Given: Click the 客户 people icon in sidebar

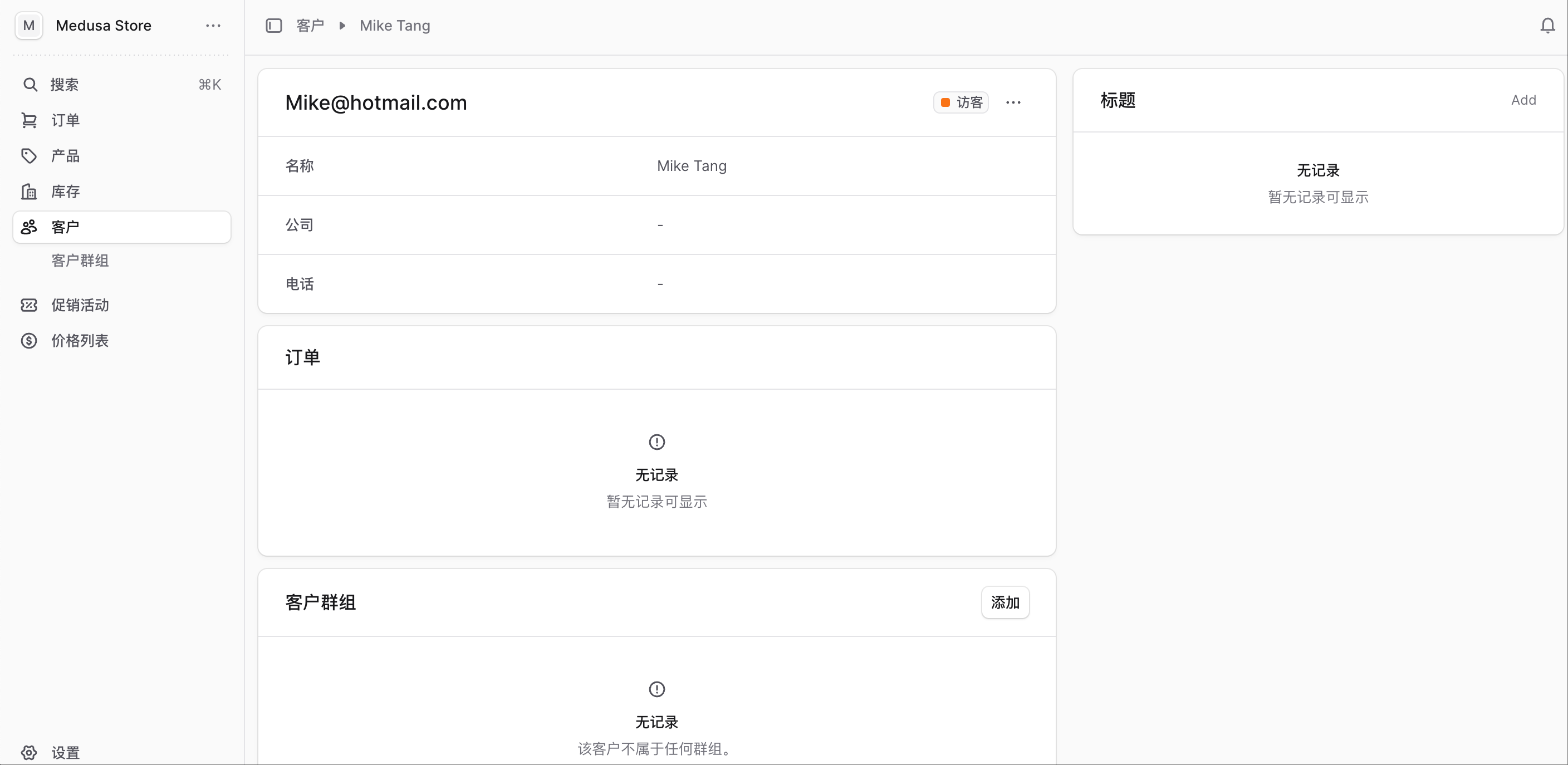Looking at the screenshot, I should pos(29,227).
